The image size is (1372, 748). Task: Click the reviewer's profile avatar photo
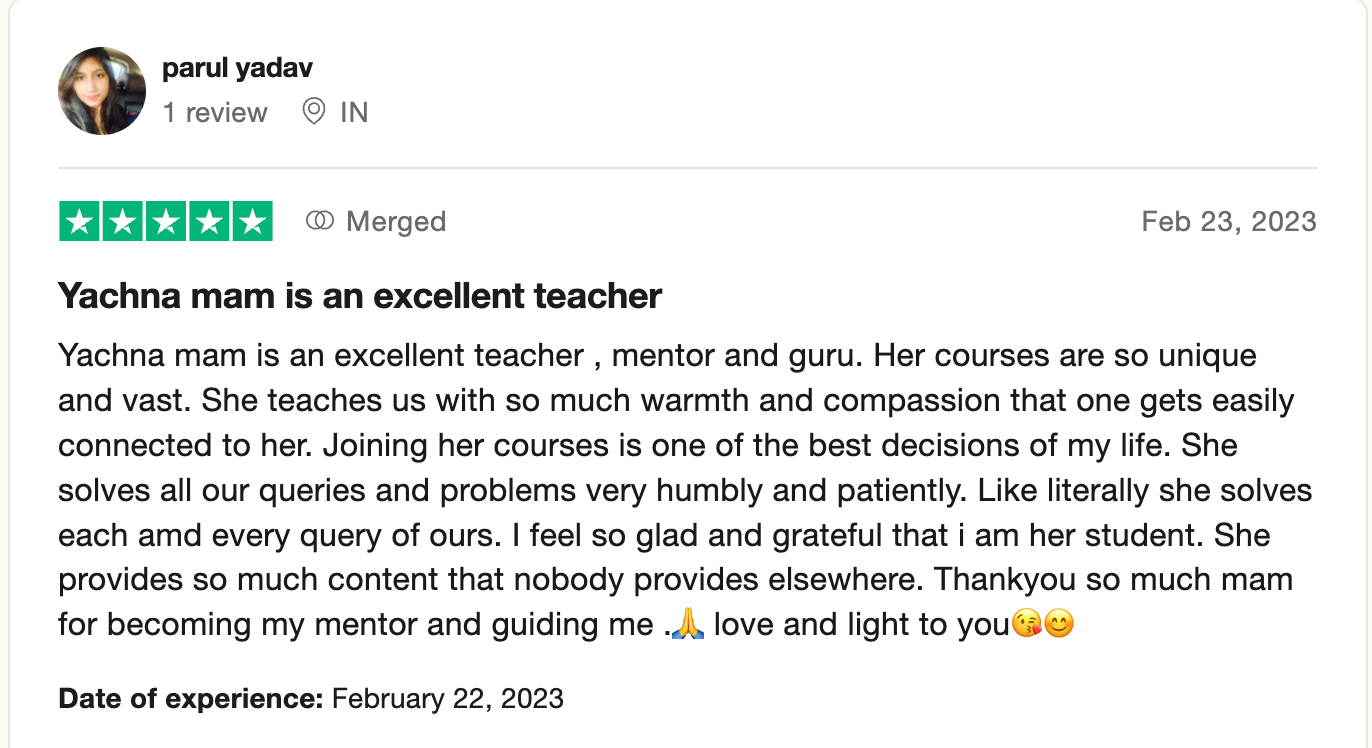(102, 91)
